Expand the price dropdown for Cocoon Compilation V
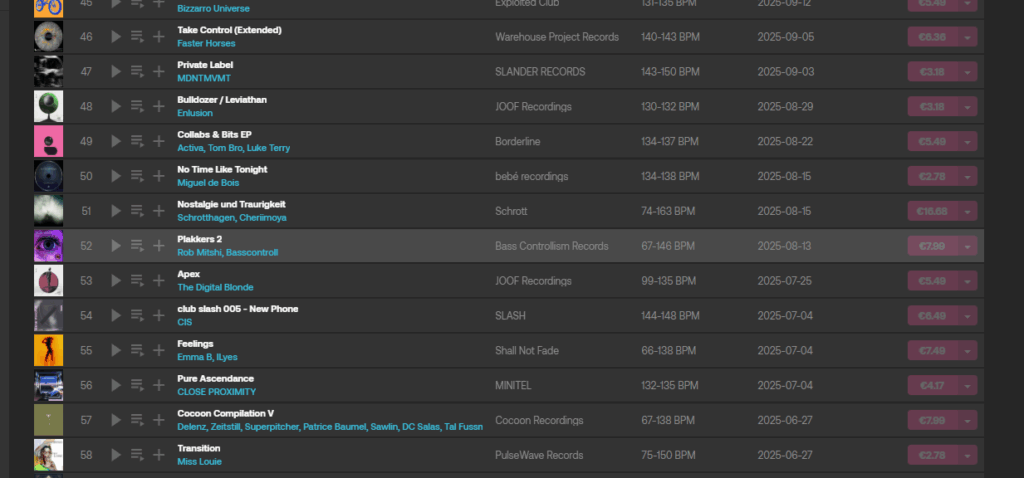This screenshot has height=478, width=1024. (x=968, y=421)
